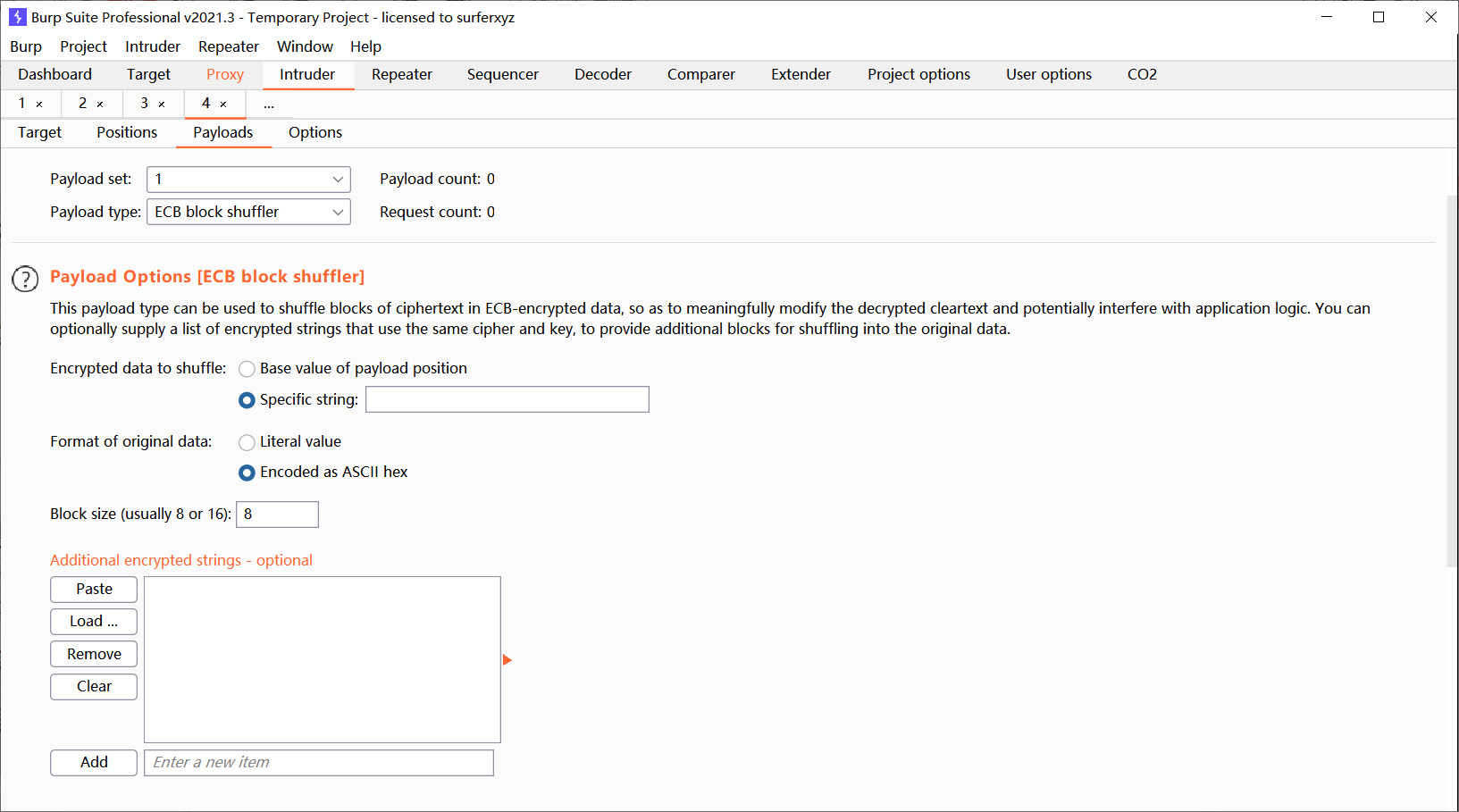The width and height of the screenshot is (1459, 812).
Task: Click the Burp Suite logo icon in title bar
Action: [x=17, y=17]
